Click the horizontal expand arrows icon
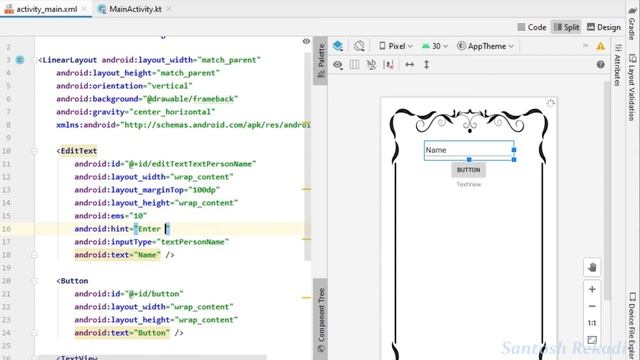This screenshot has width=640, height=360. pos(409,65)
